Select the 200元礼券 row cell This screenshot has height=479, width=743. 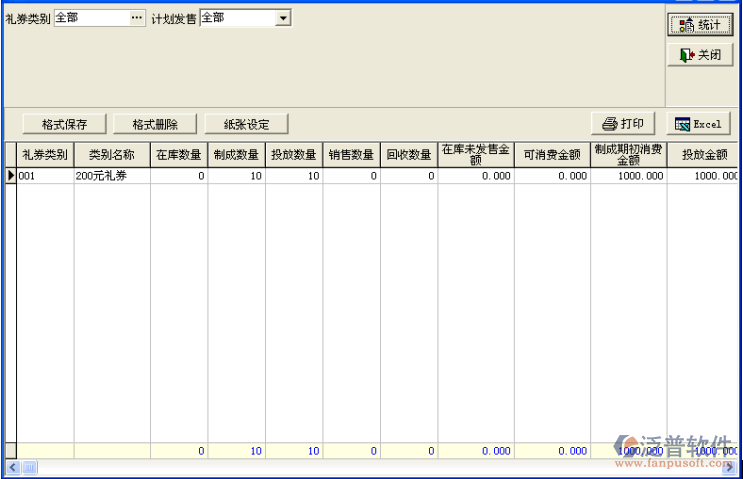coord(112,176)
